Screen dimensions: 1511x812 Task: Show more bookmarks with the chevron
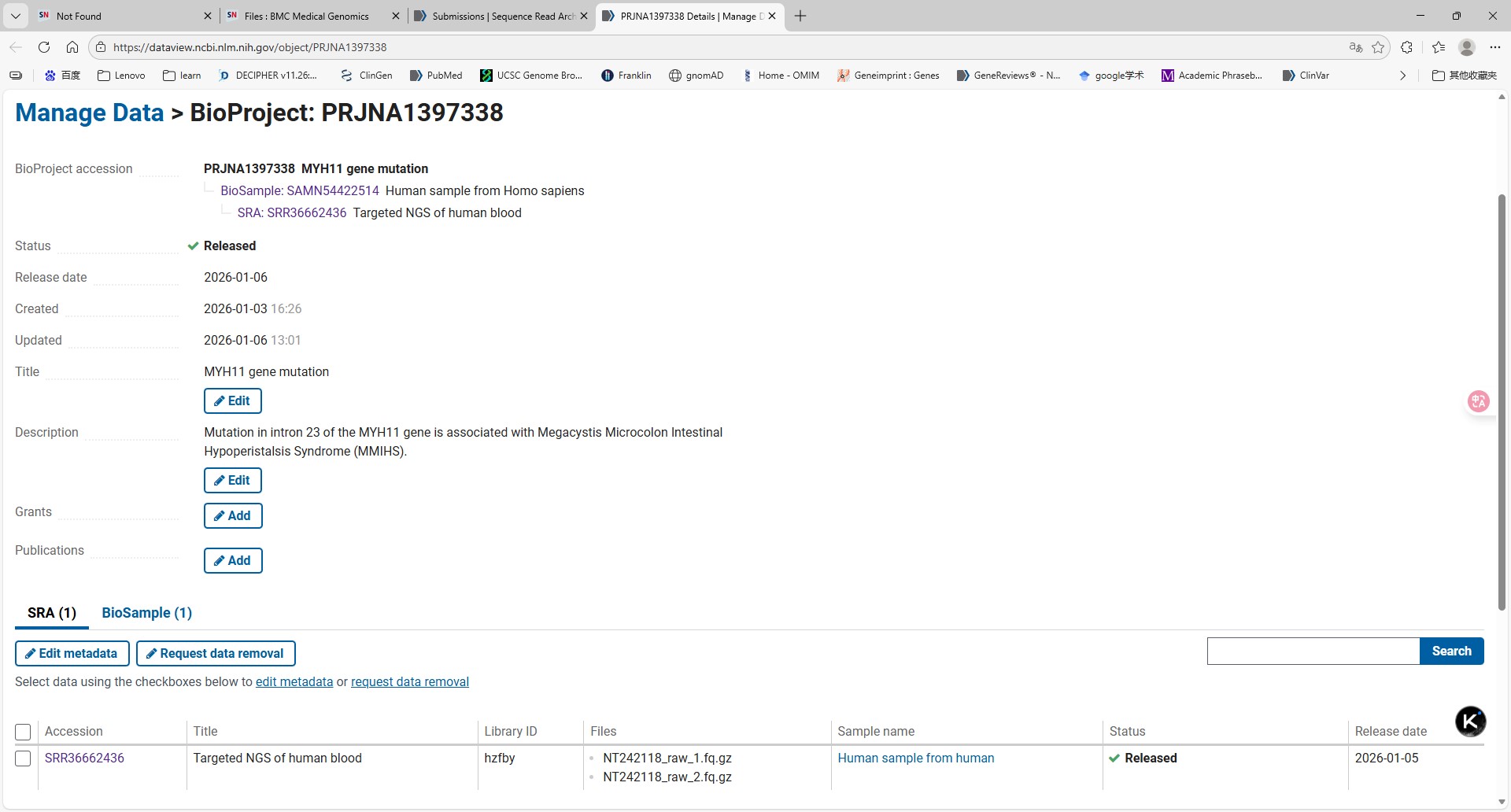(1402, 76)
